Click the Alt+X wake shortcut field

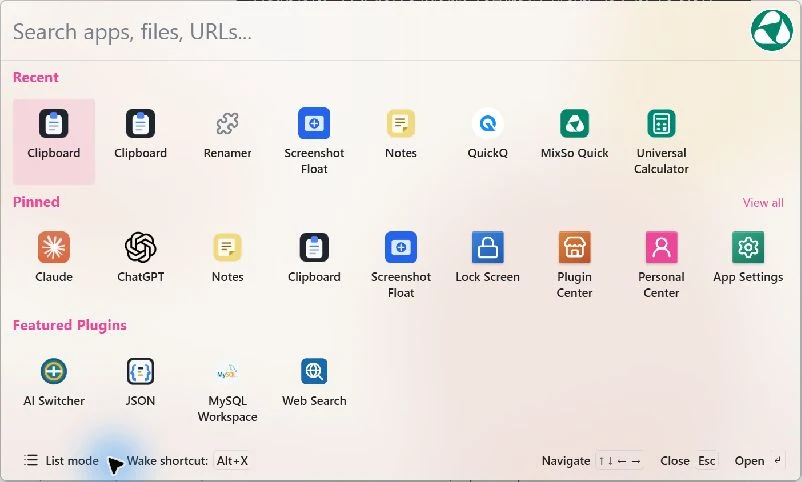point(232,461)
